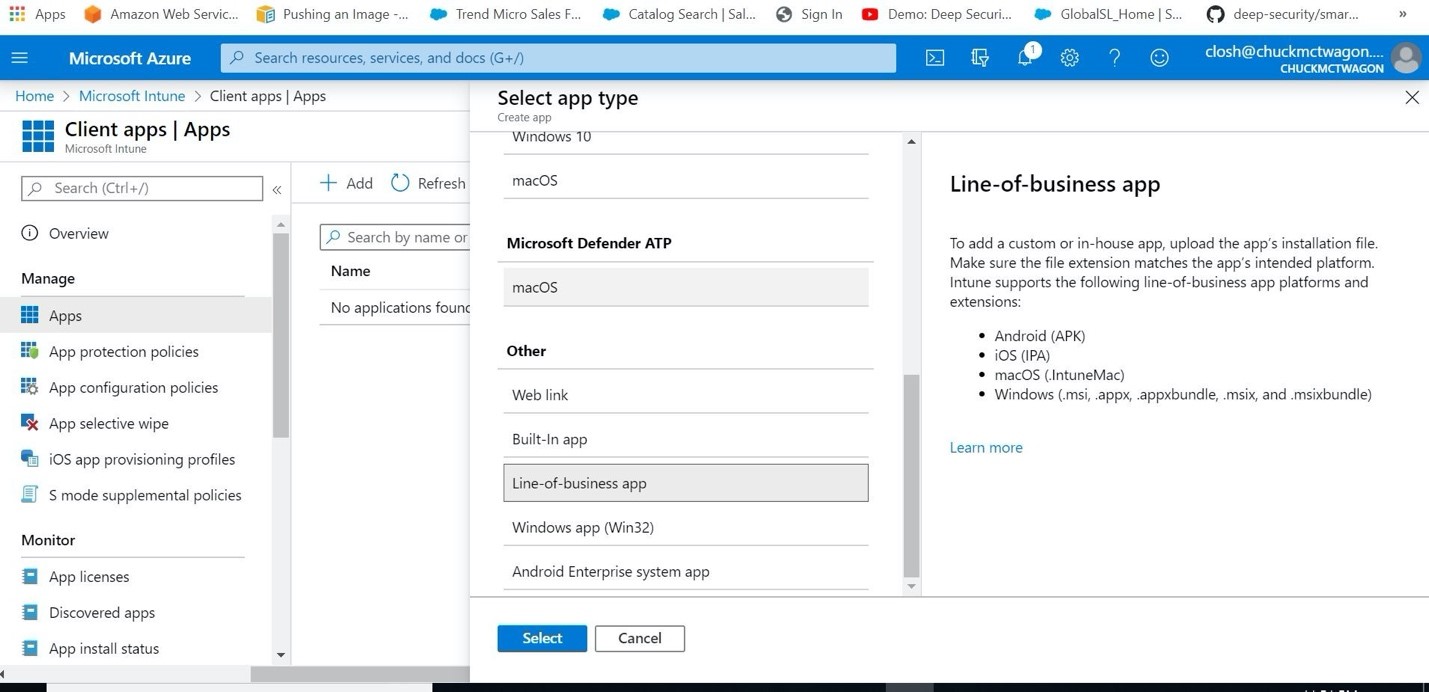Image resolution: width=1429 pixels, height=692 pixels.
Task: Click the App licenses icon
Action: [x=30, y=576]
